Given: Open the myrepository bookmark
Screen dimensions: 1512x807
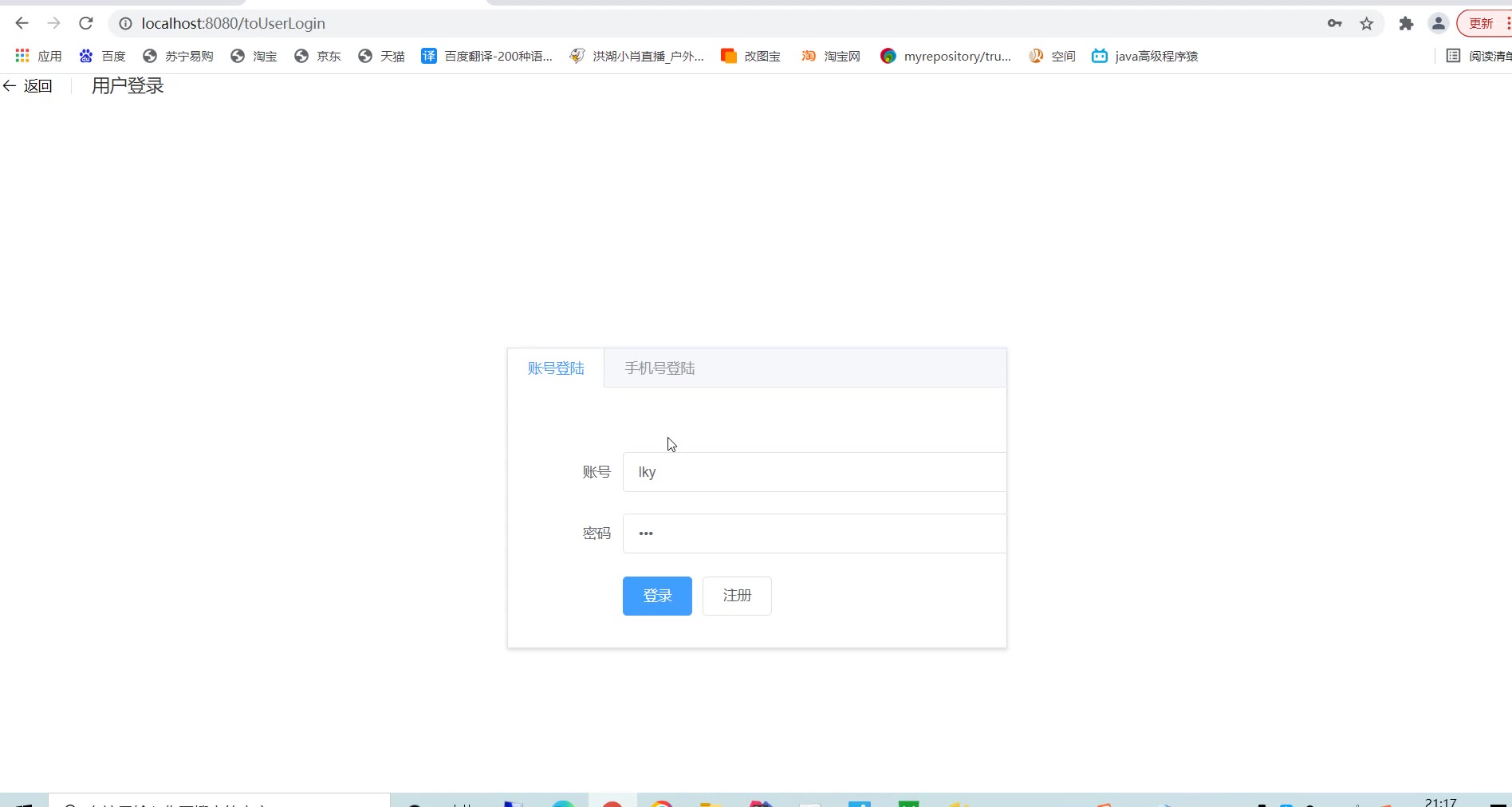Looking at the screenshot, I should coord(946,56).
